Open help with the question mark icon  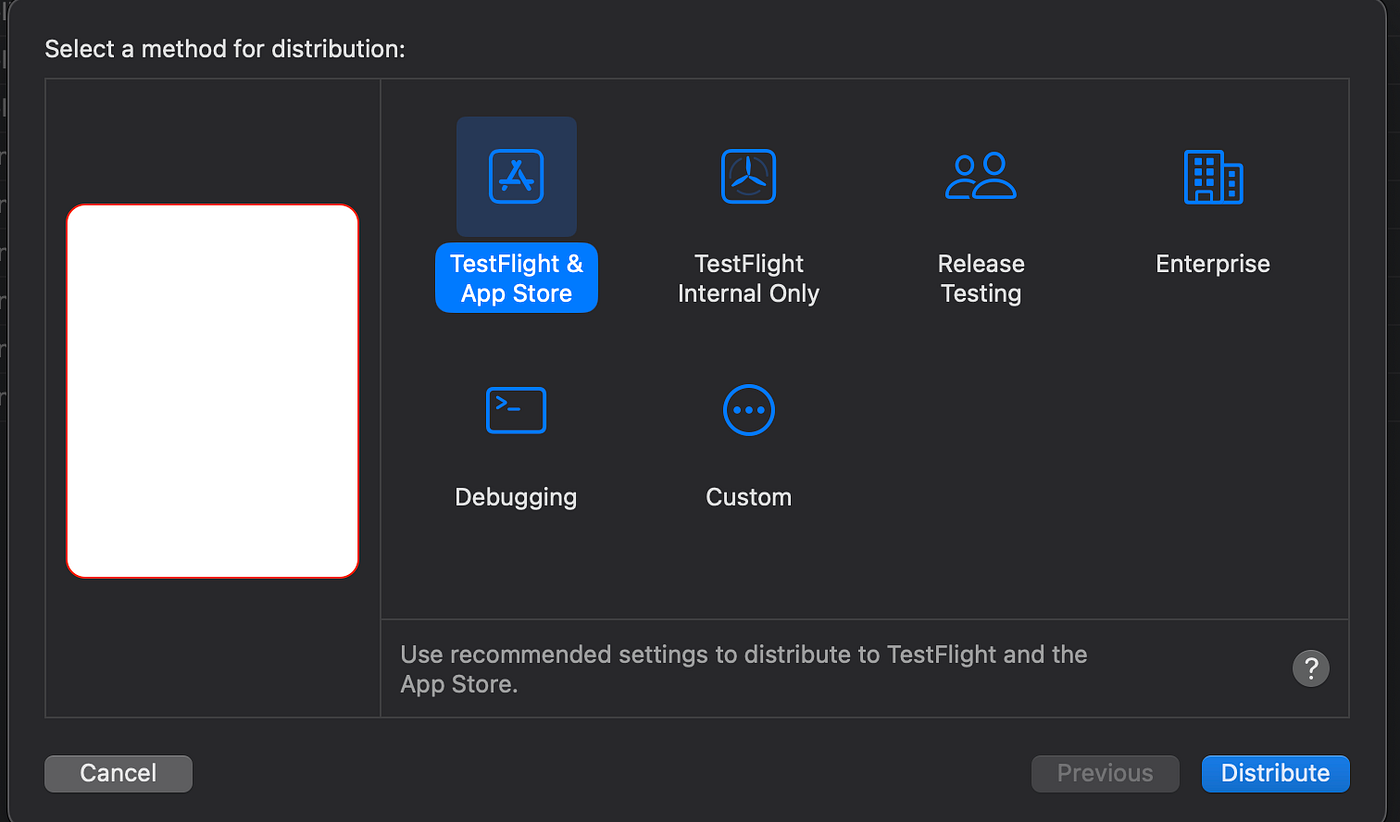[x=1311, y=668]
